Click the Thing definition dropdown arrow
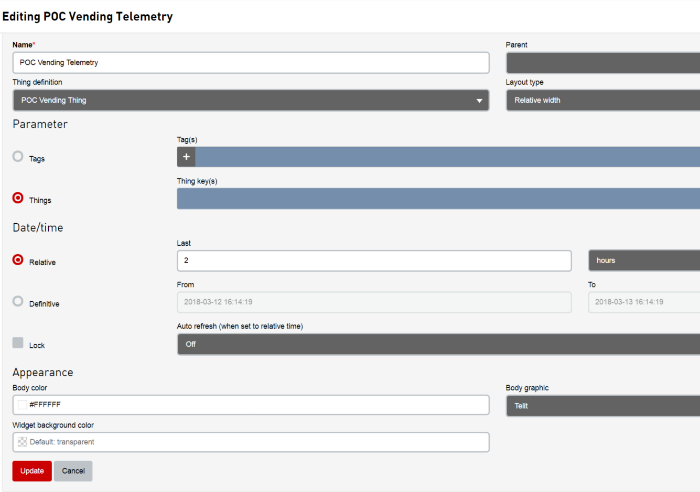This screenshot has width=700, height=492. click(x=479, y=100)
